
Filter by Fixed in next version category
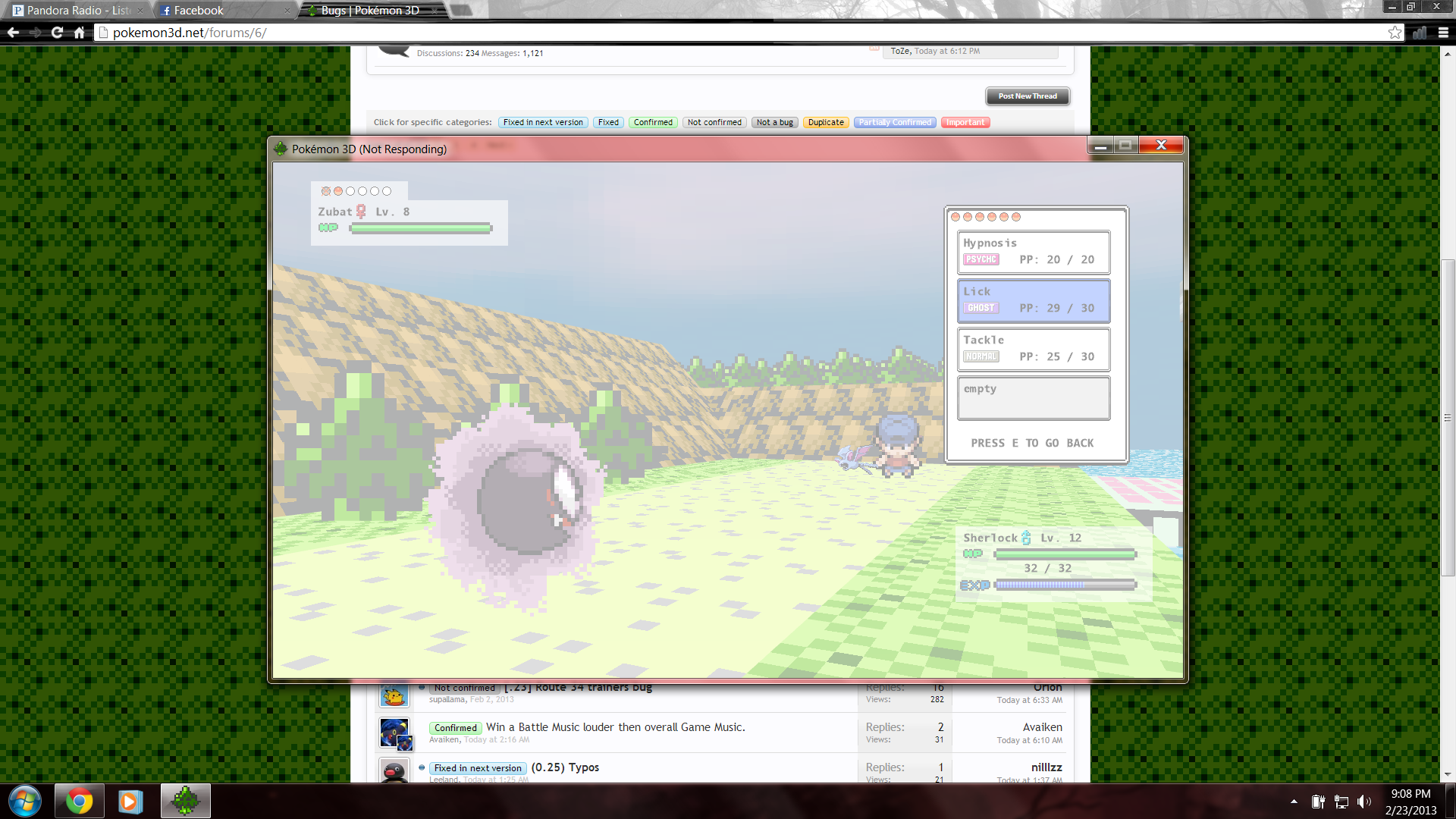click(543, 122)
